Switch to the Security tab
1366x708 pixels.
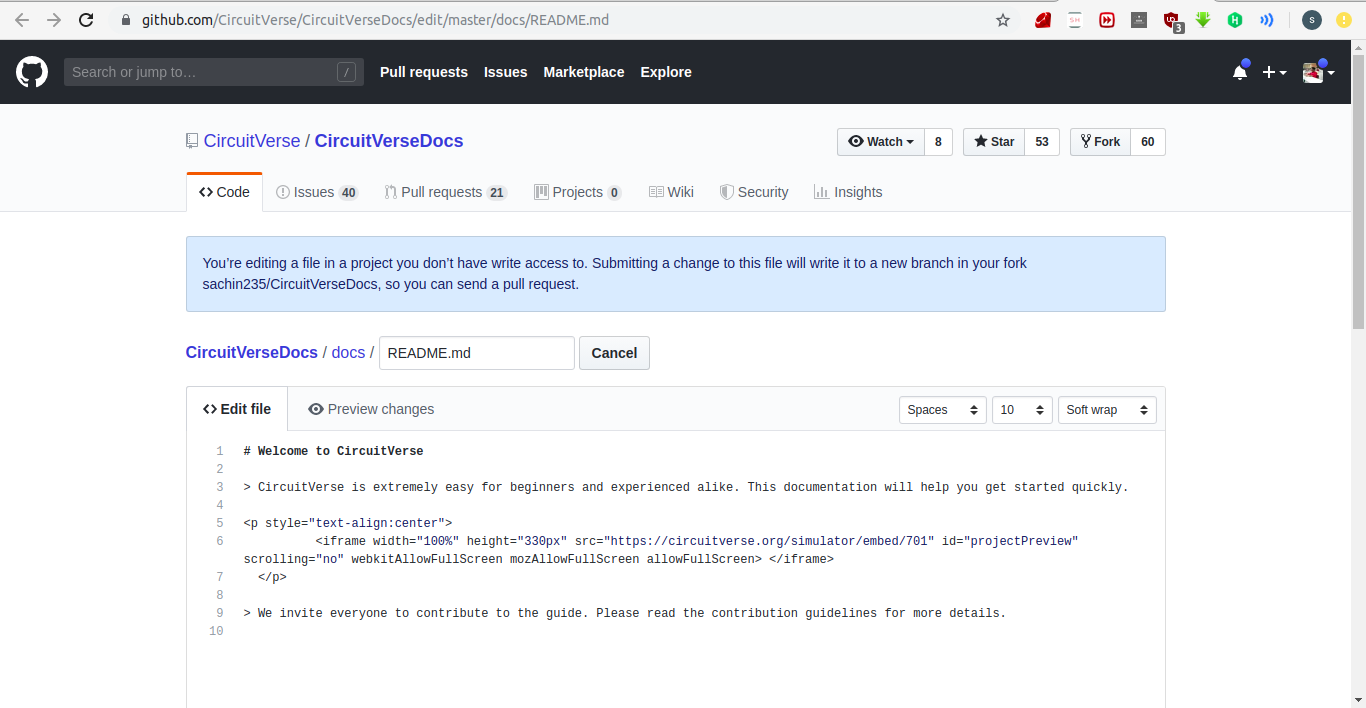(754, 192)
